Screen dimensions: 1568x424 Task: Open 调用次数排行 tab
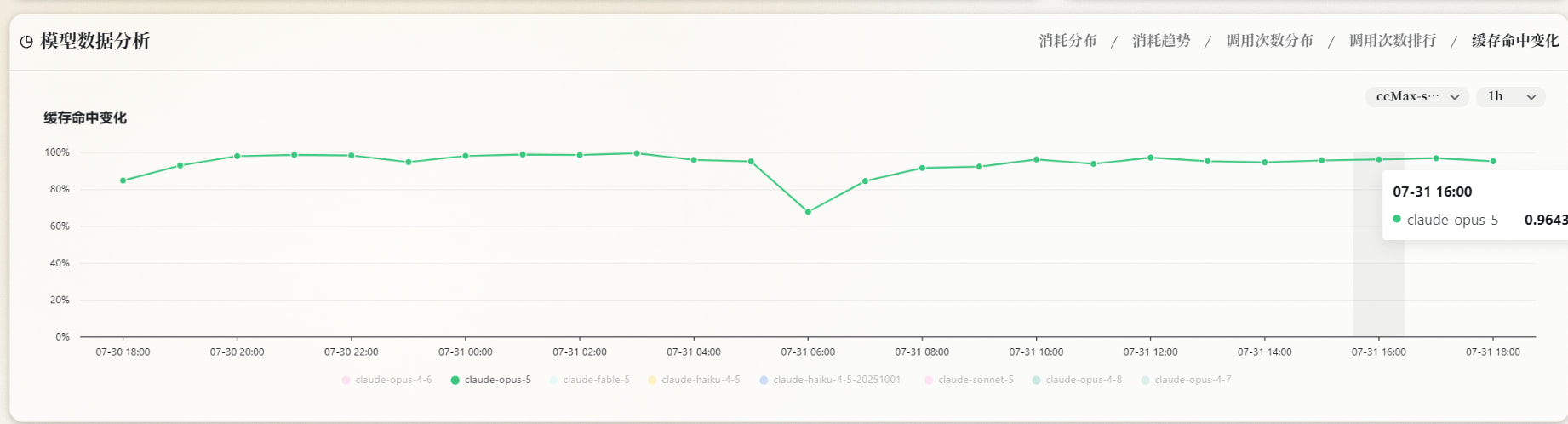point(1393,41)
